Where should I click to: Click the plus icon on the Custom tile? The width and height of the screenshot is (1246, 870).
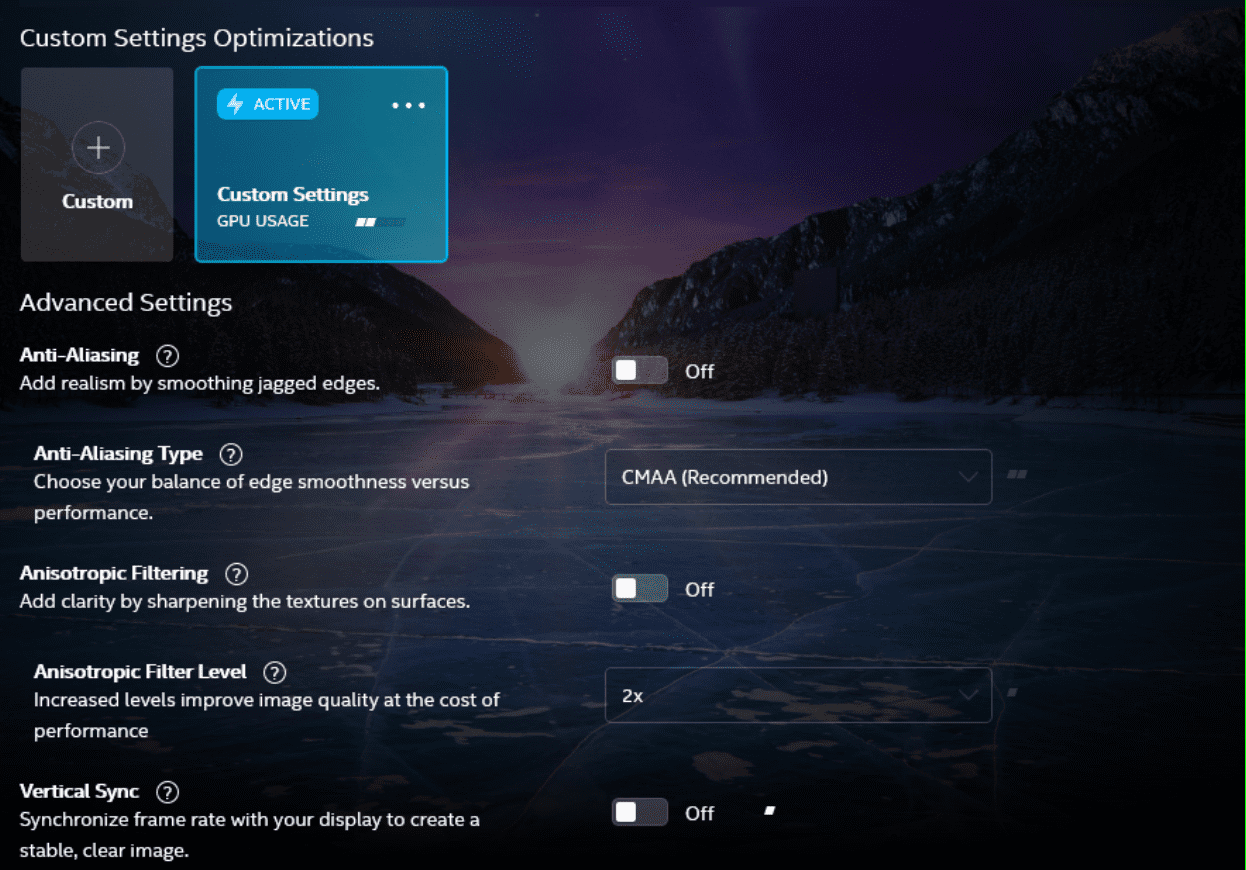click(97, 147)
